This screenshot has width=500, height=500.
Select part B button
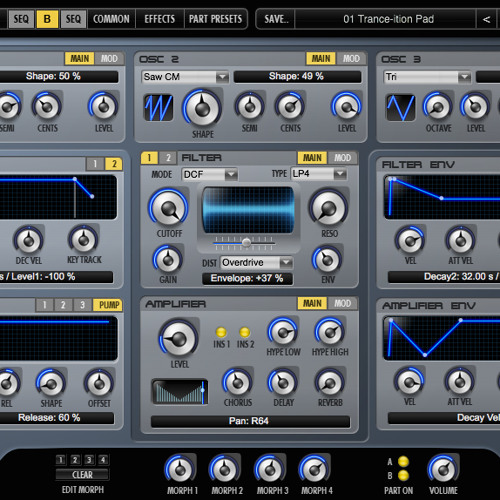[47, 19]
